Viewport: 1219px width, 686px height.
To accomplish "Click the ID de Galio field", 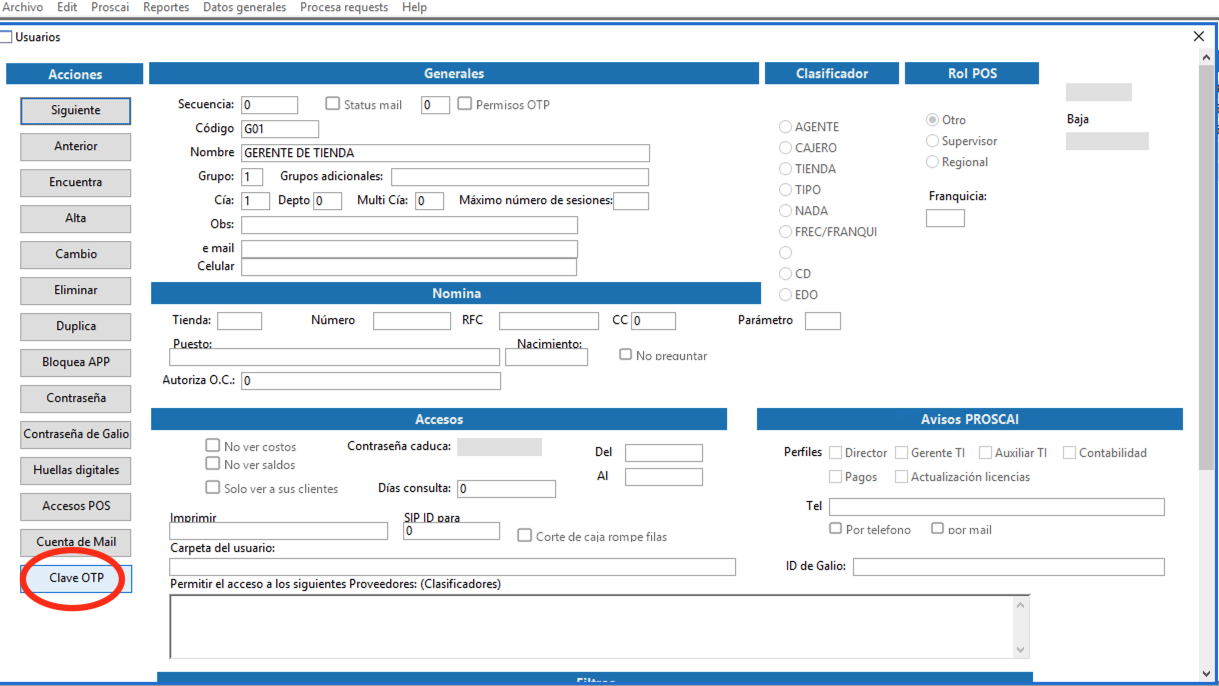I will (1009, 567).
